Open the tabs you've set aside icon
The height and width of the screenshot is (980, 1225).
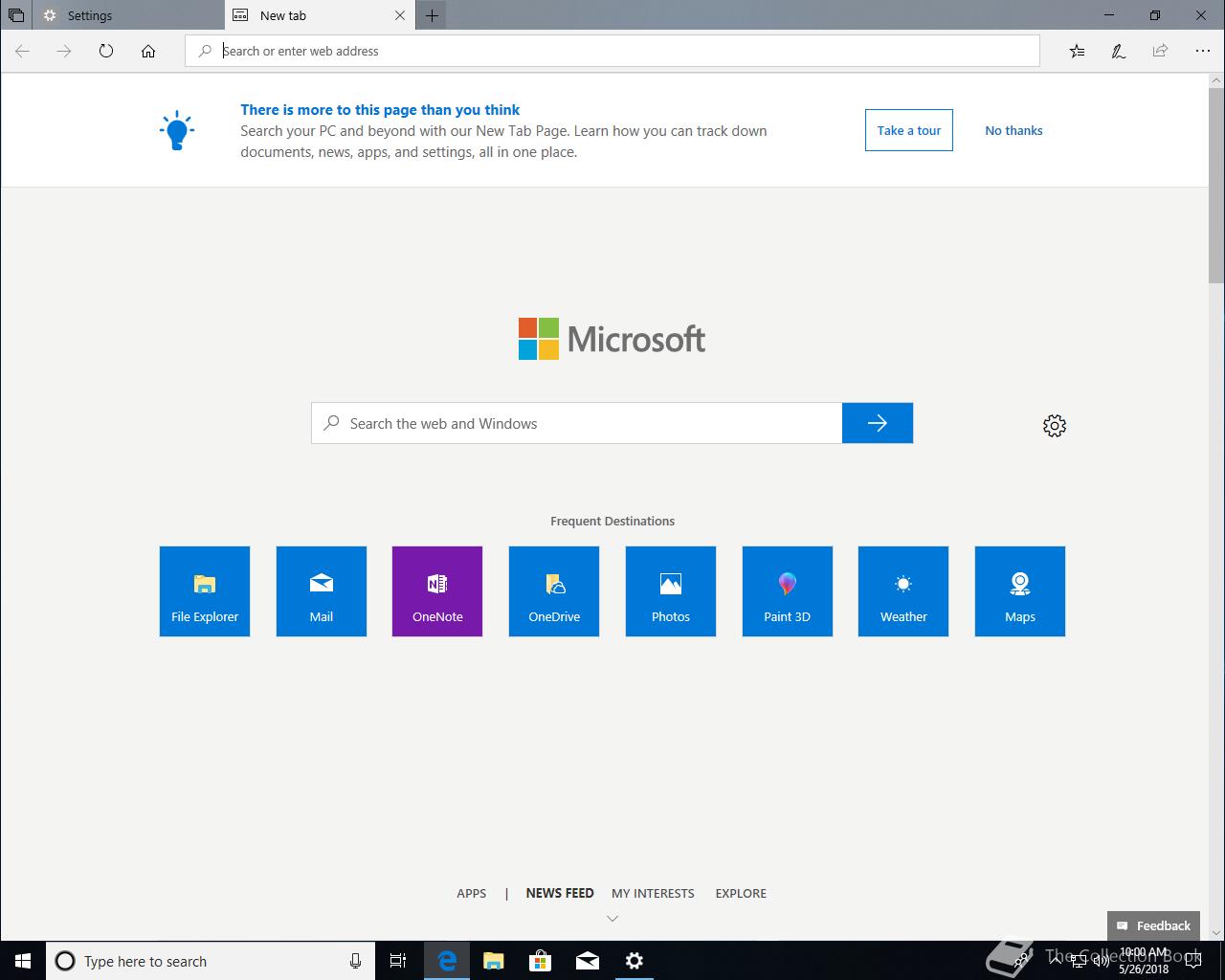(15, 15)
